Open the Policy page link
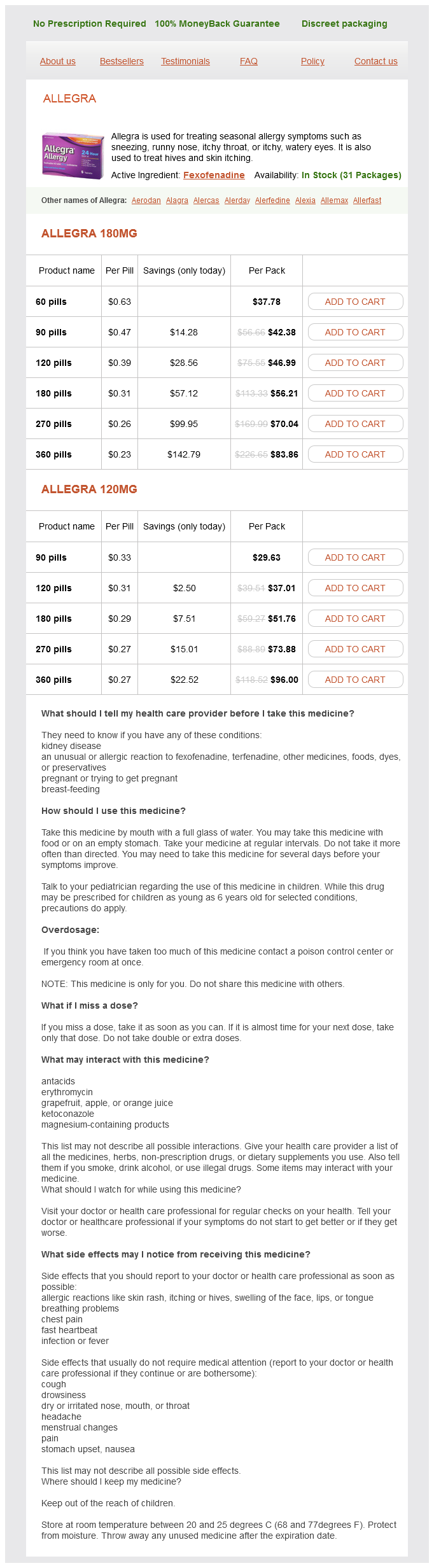Screen dimensions: 434x1568 (312, 61)
